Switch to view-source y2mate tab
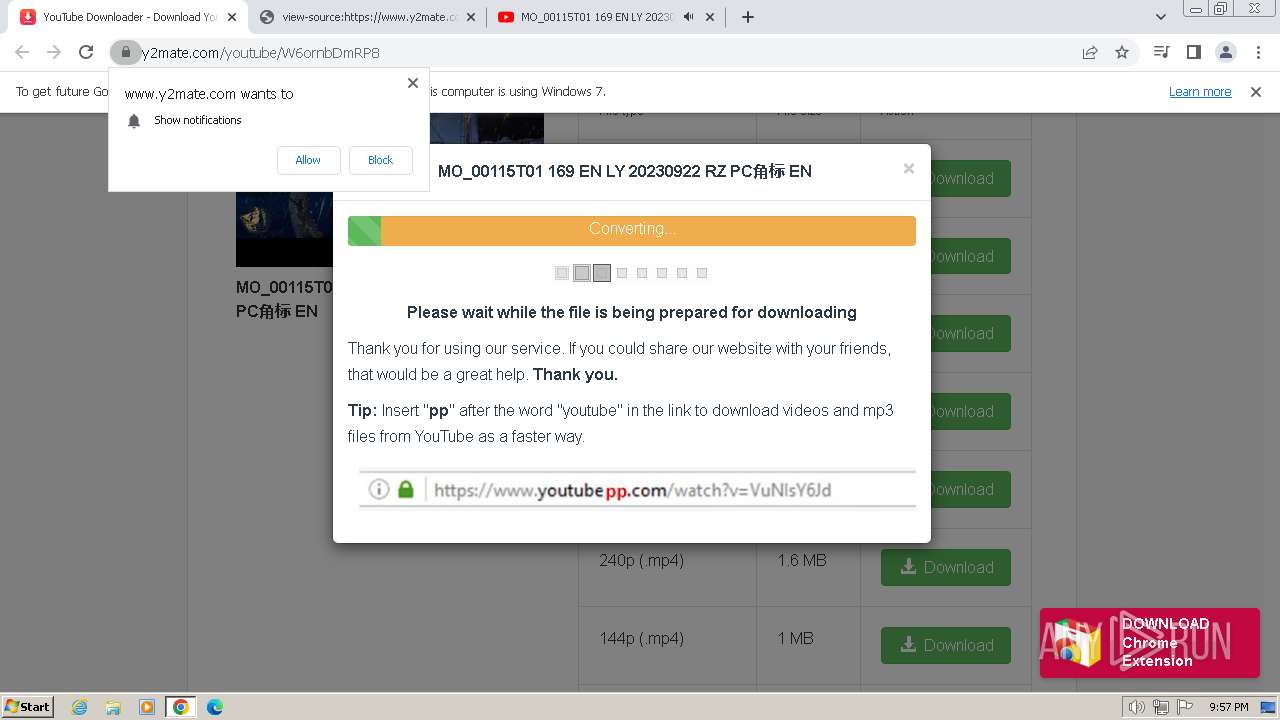The width and height of the screenshot is (1280, 720). tap(369, 17)
